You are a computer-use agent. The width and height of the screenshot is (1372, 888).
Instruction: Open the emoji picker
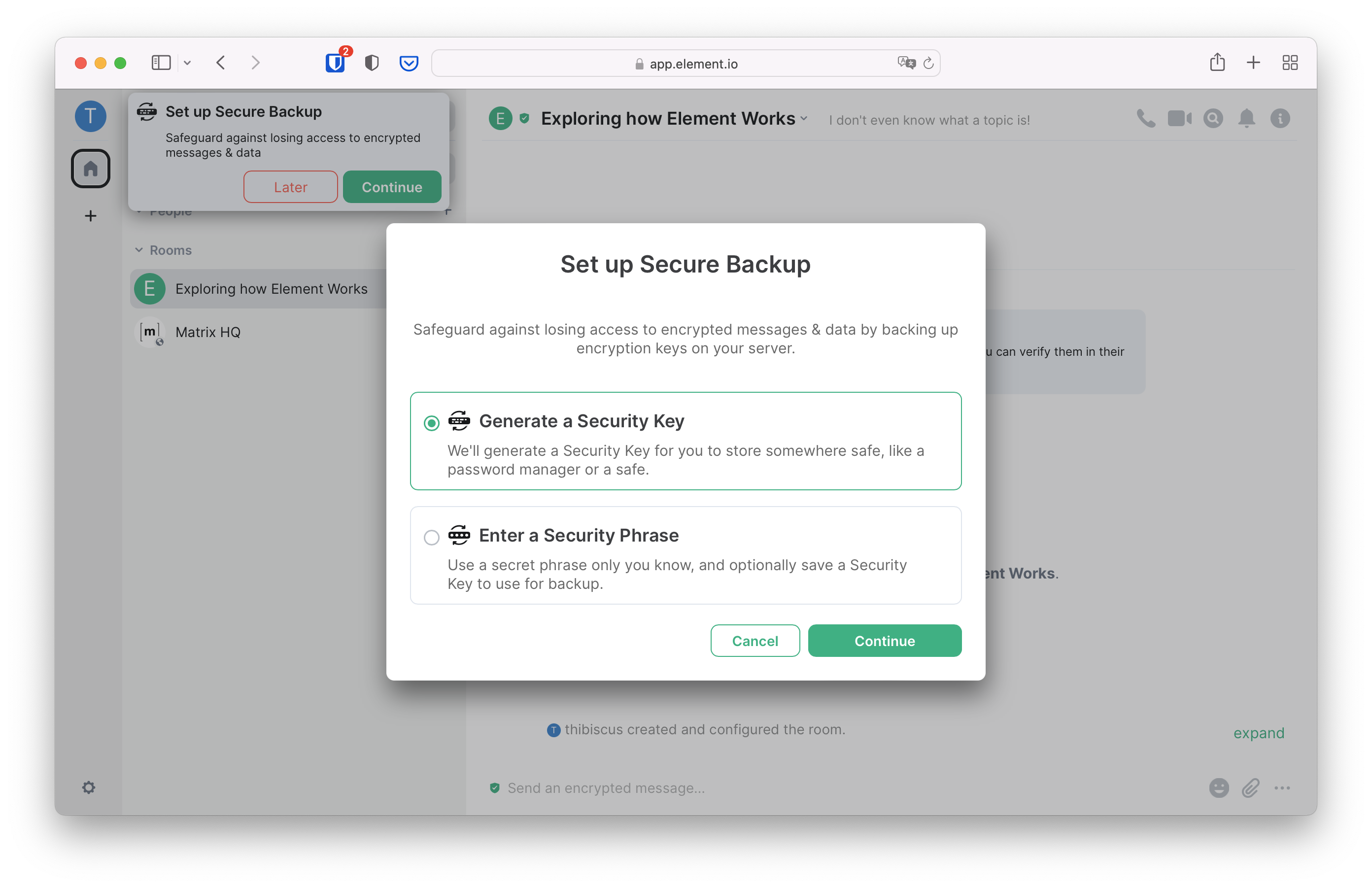click(1219, 788)
